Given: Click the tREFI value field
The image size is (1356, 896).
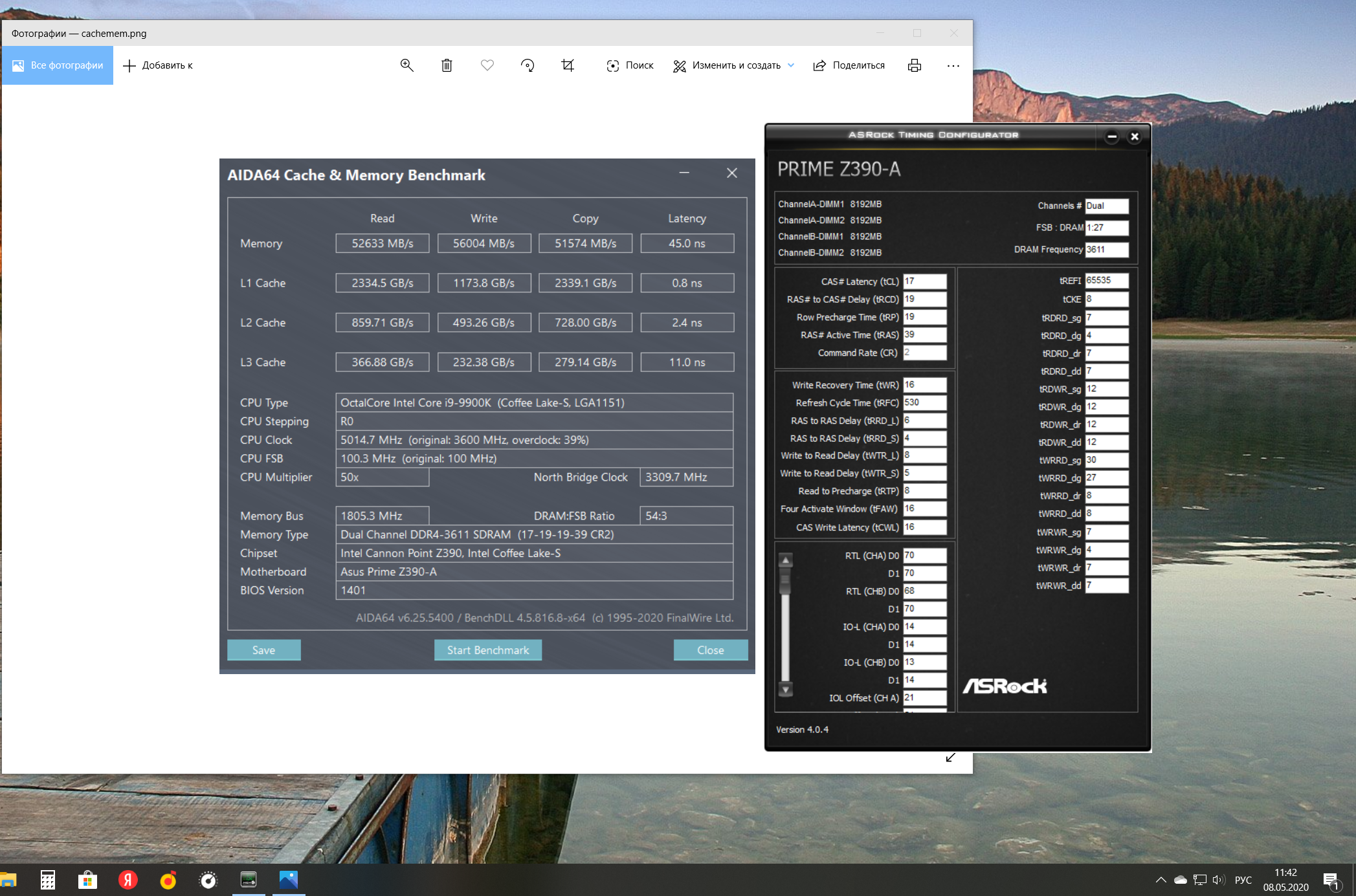Looking at the screenshot, I should click(1106, 280).
